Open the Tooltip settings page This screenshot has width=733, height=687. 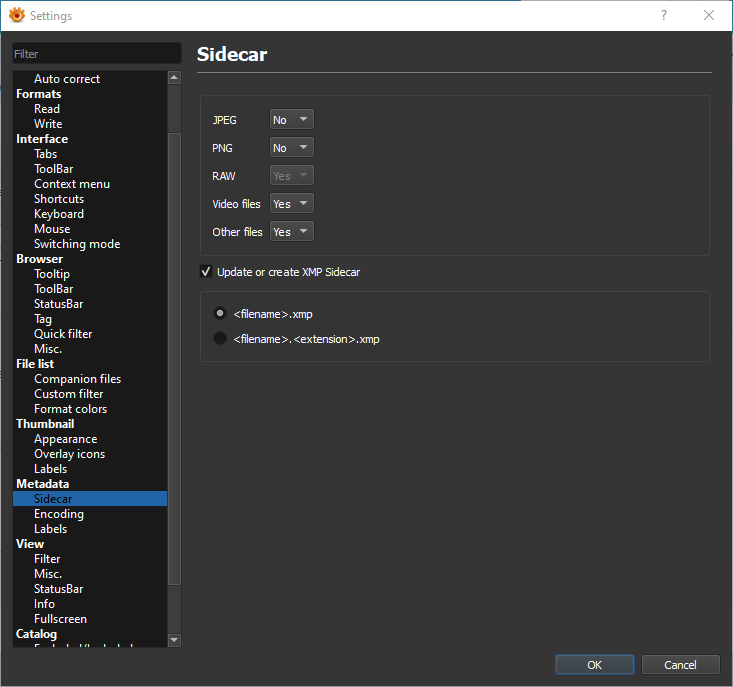pos(52,273)
